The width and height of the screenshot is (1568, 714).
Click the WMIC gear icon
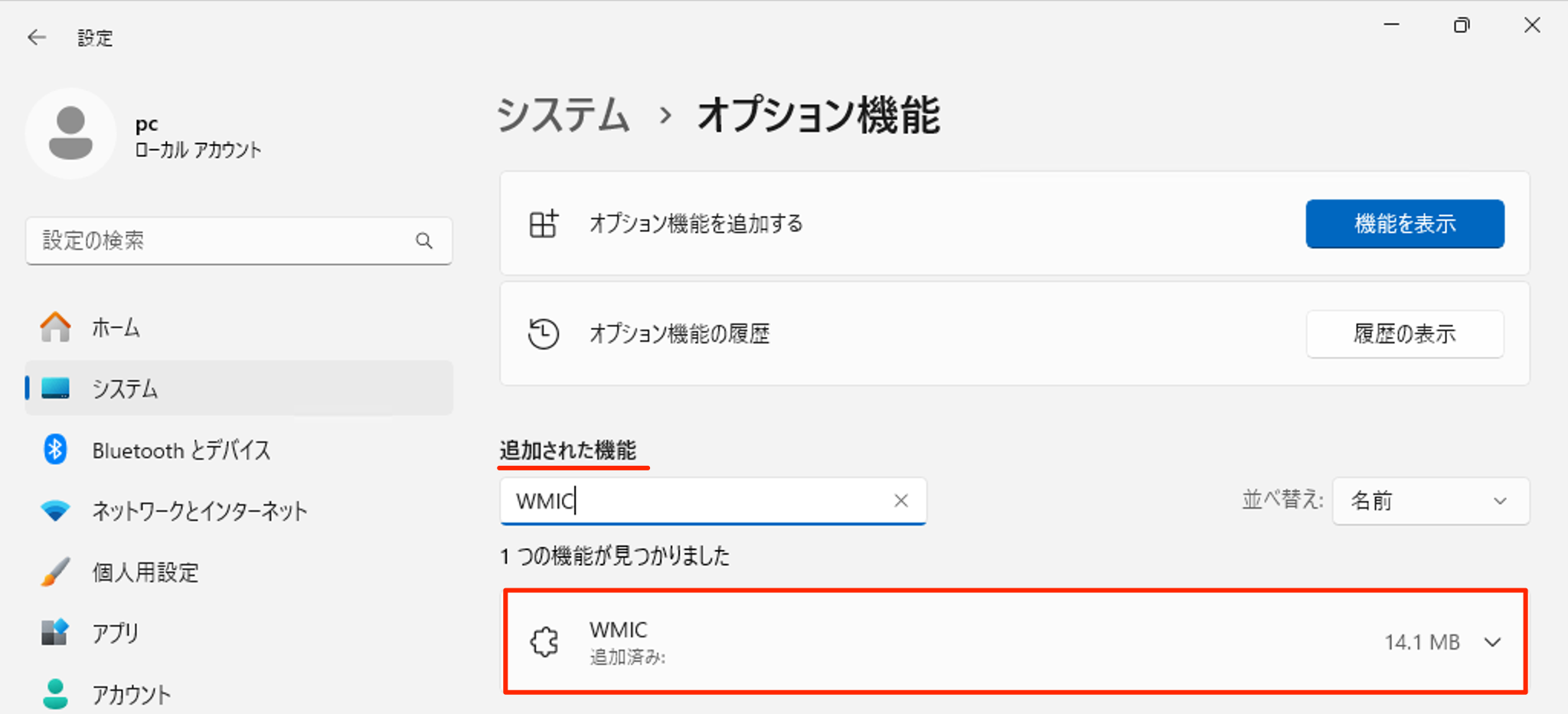point(544,642)
